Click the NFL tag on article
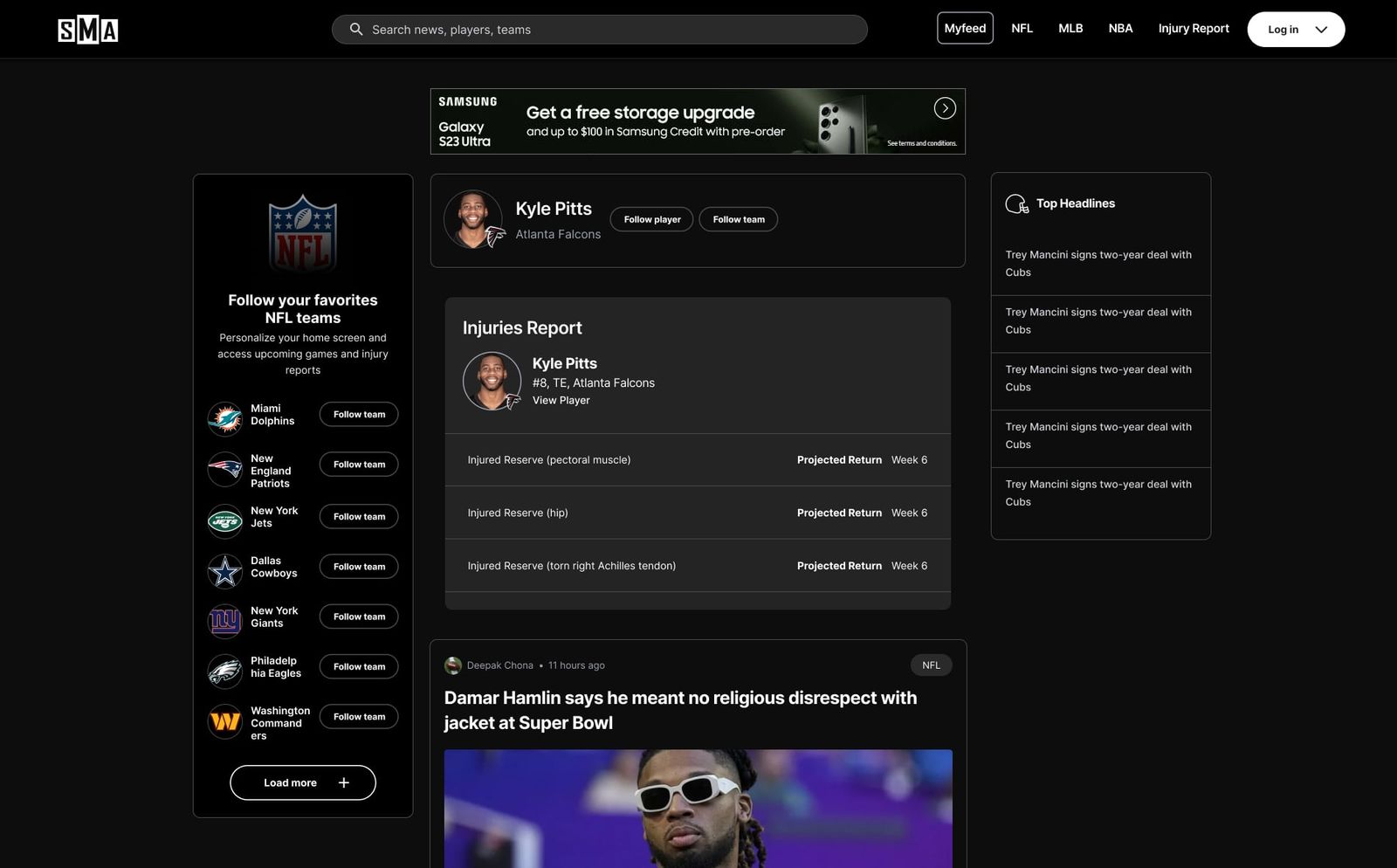The image size is (1397, 868). [x=931, y=665]
